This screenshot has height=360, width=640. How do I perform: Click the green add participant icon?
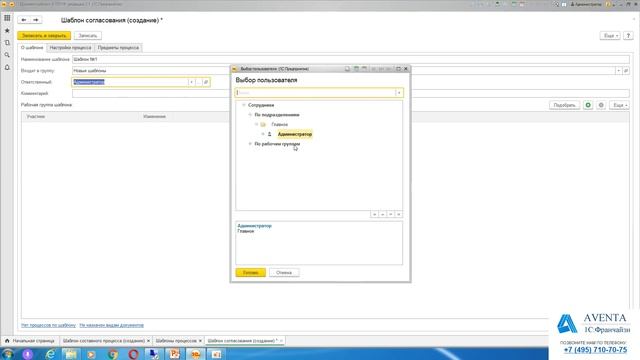tap(588, 105)
